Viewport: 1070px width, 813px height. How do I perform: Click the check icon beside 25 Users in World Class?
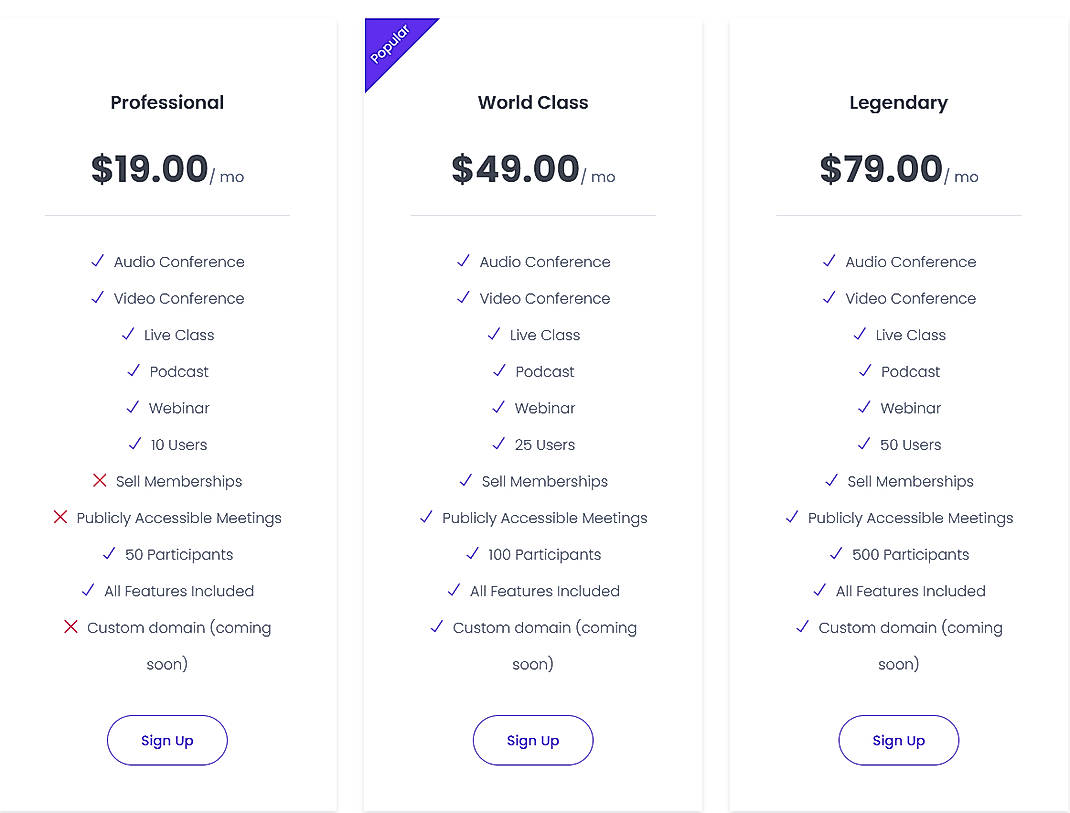click(499, 444)
